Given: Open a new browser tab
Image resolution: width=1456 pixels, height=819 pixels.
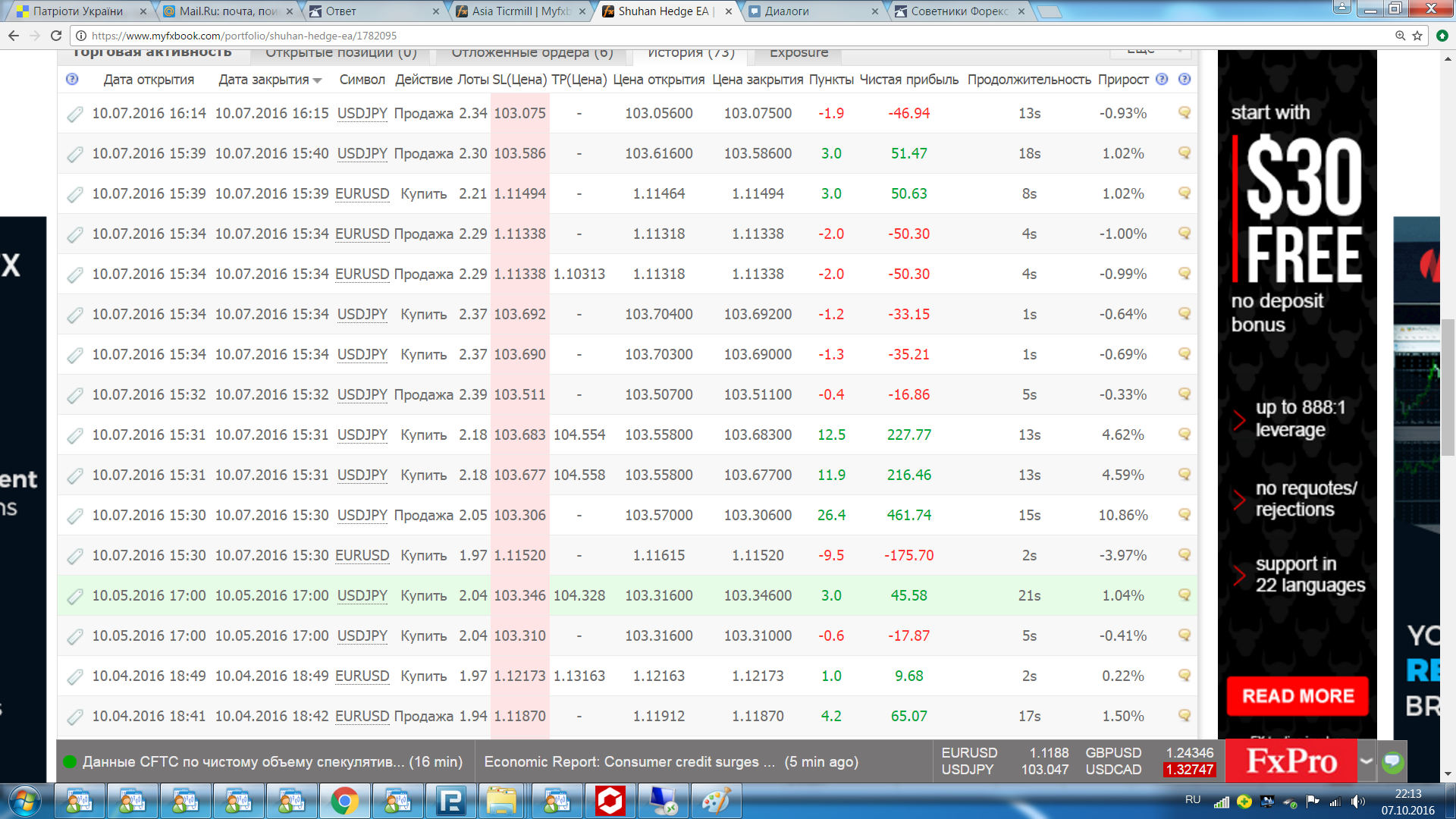Looking at the screenshot, I should click(x=1049, y=11).
